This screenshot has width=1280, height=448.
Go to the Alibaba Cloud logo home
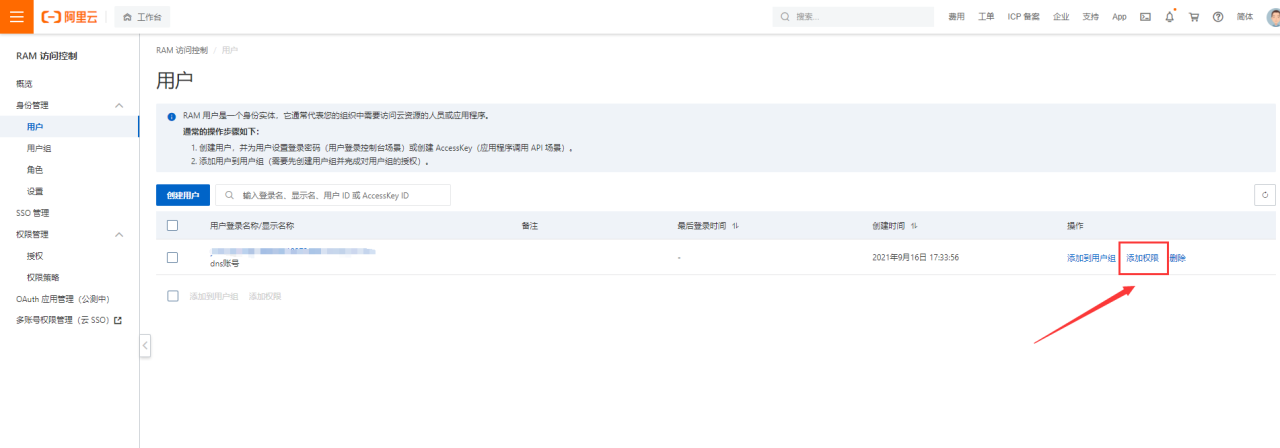click(69, 17)
